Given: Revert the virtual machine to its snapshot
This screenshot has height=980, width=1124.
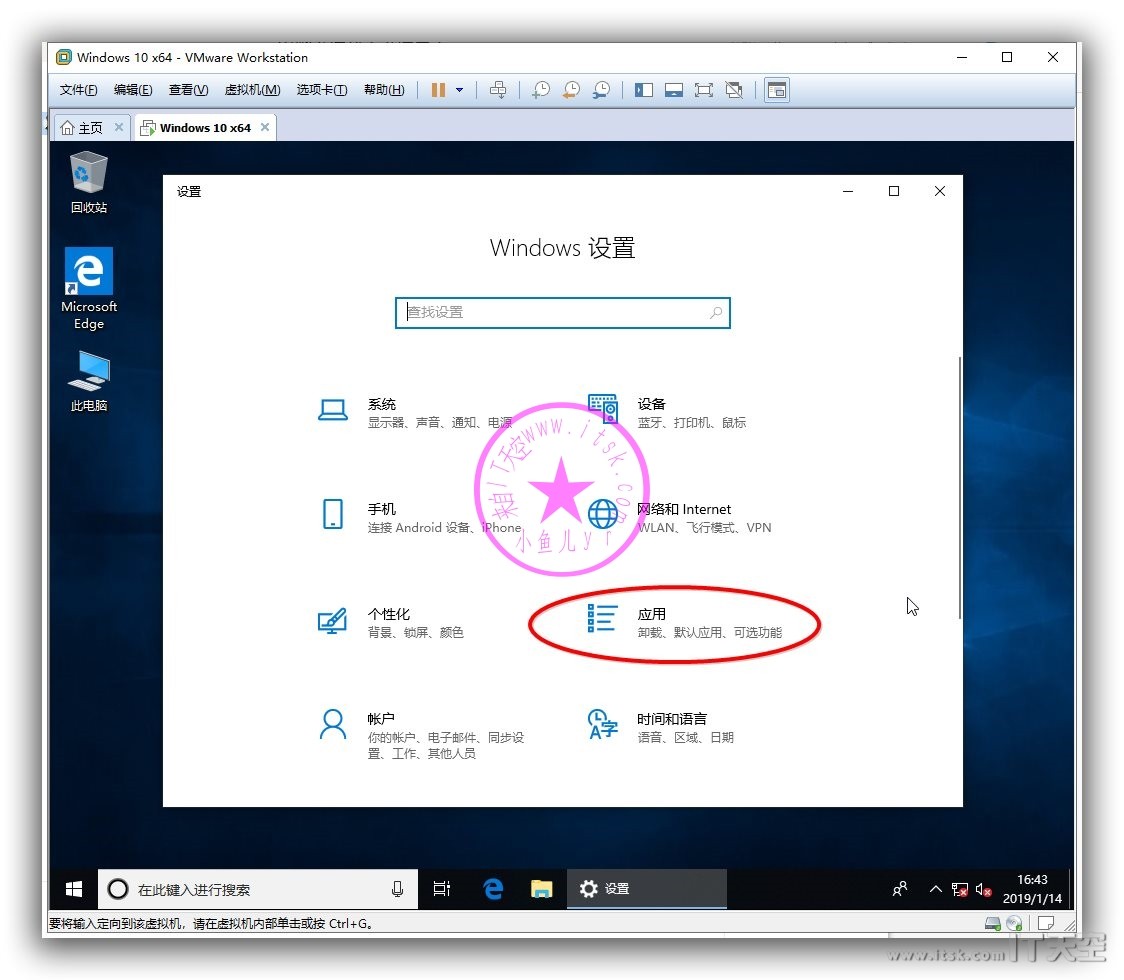Looking at the screenshot, I should click(x=571, y=90).
